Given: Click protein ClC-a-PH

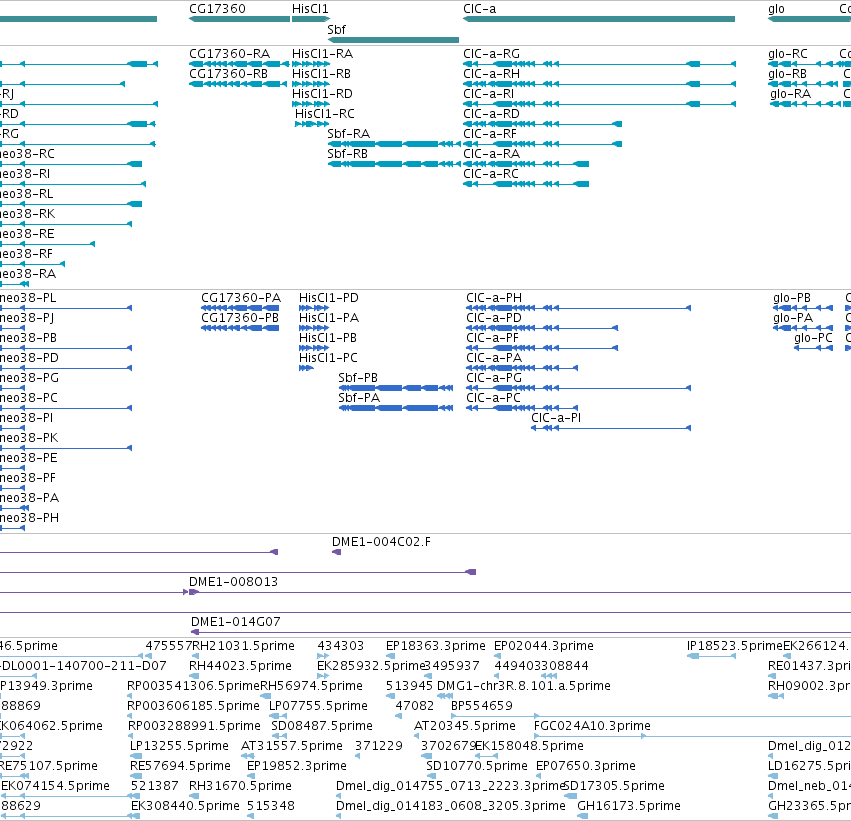Looking at the screenshot, I should coord(579,308).
